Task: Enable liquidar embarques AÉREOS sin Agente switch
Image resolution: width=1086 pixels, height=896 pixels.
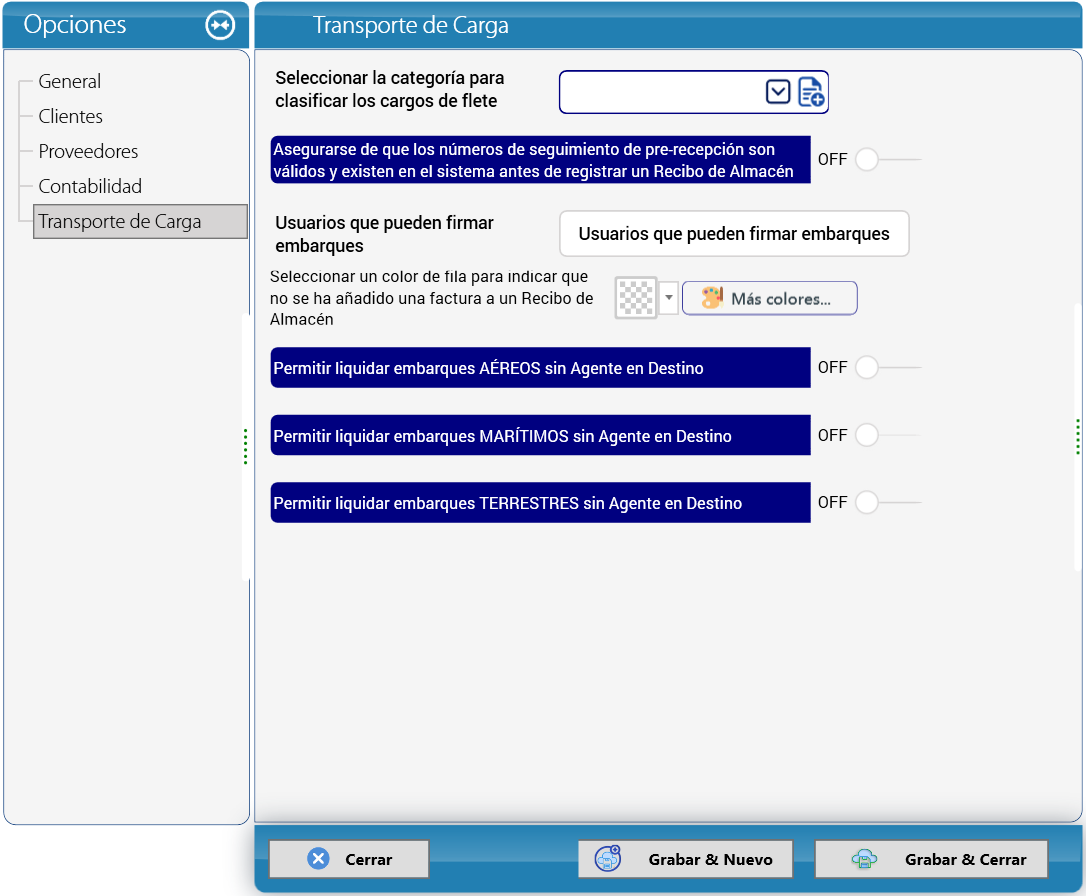Action: [888, 367]
